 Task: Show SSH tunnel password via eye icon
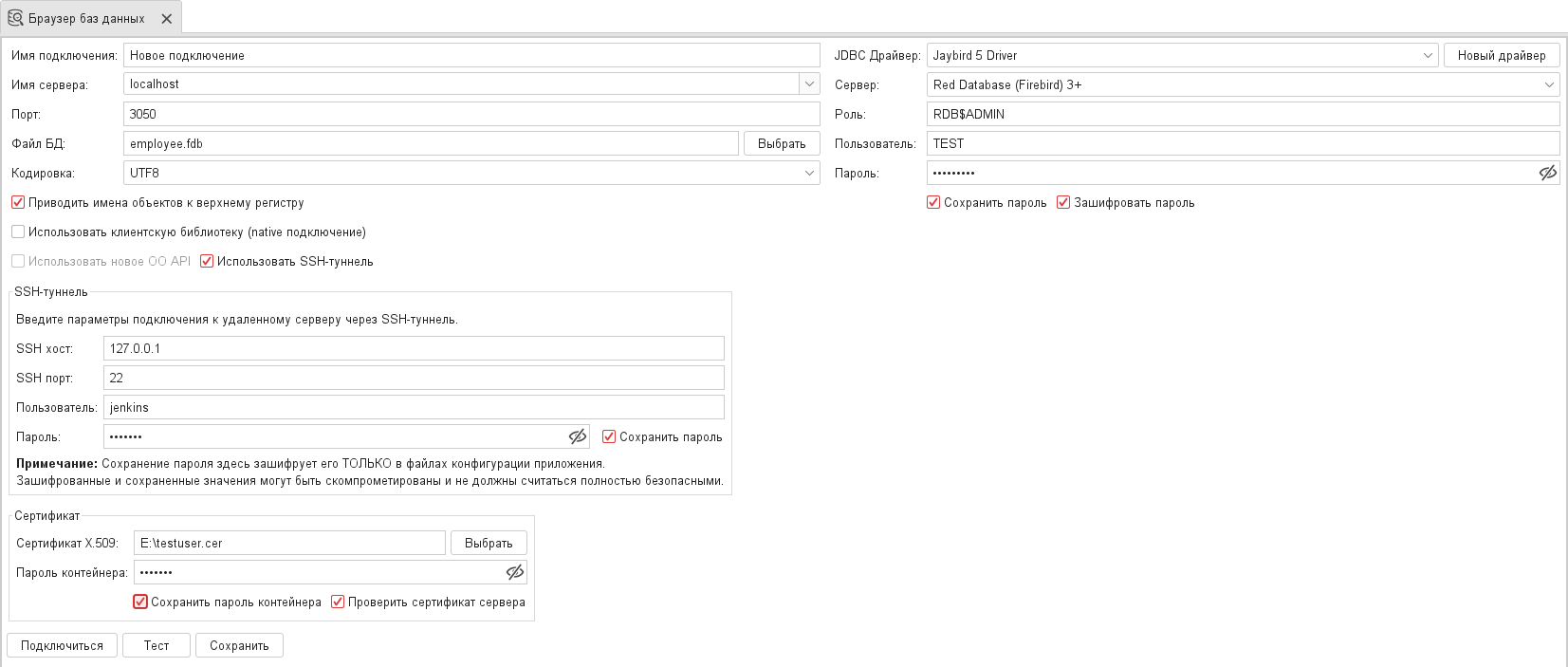pyautogui.click(x=577, y=436)
